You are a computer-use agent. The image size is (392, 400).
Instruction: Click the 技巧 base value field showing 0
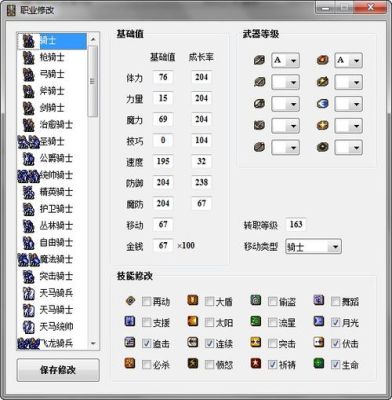point(163,140)
